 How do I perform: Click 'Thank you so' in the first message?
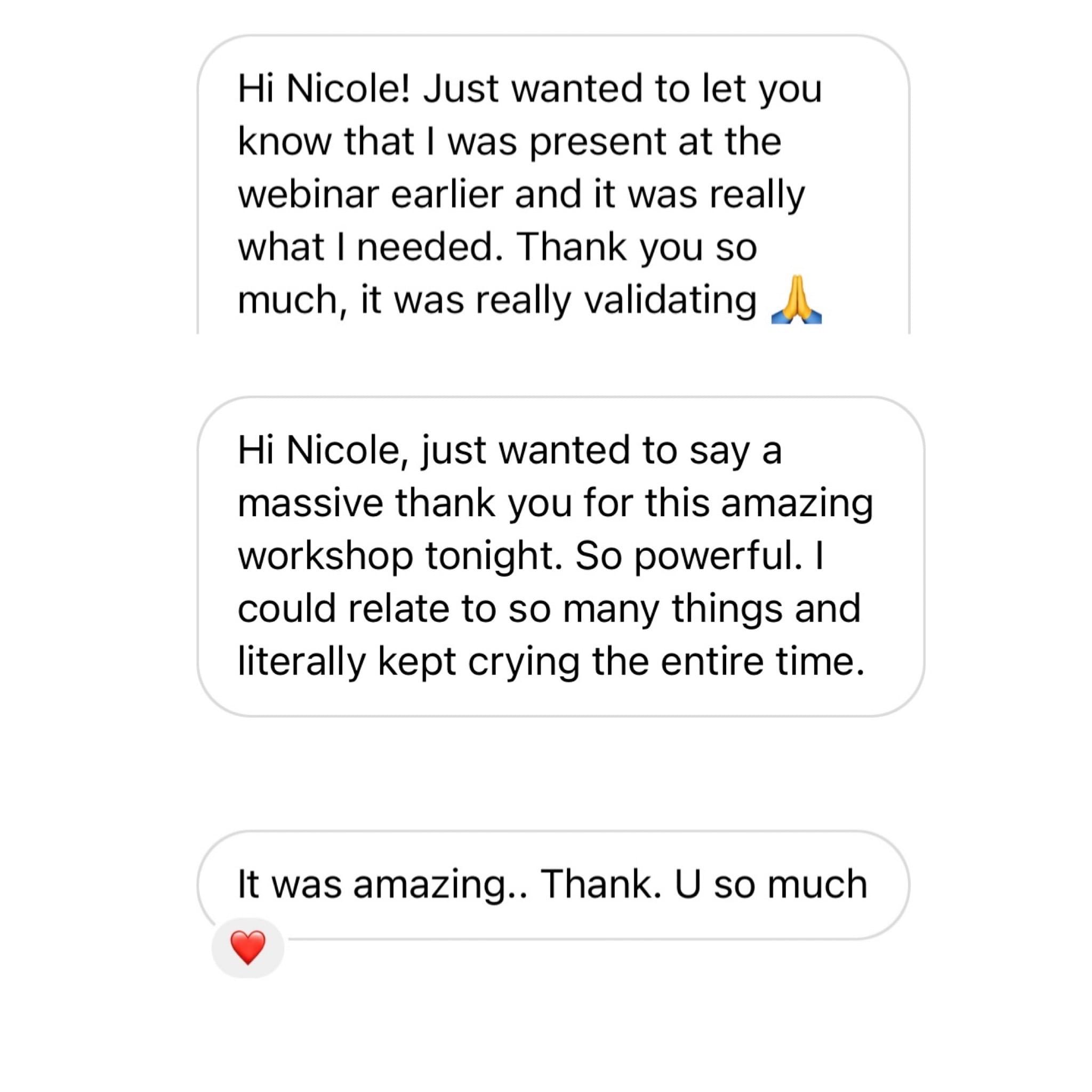(x=637, y=247)
